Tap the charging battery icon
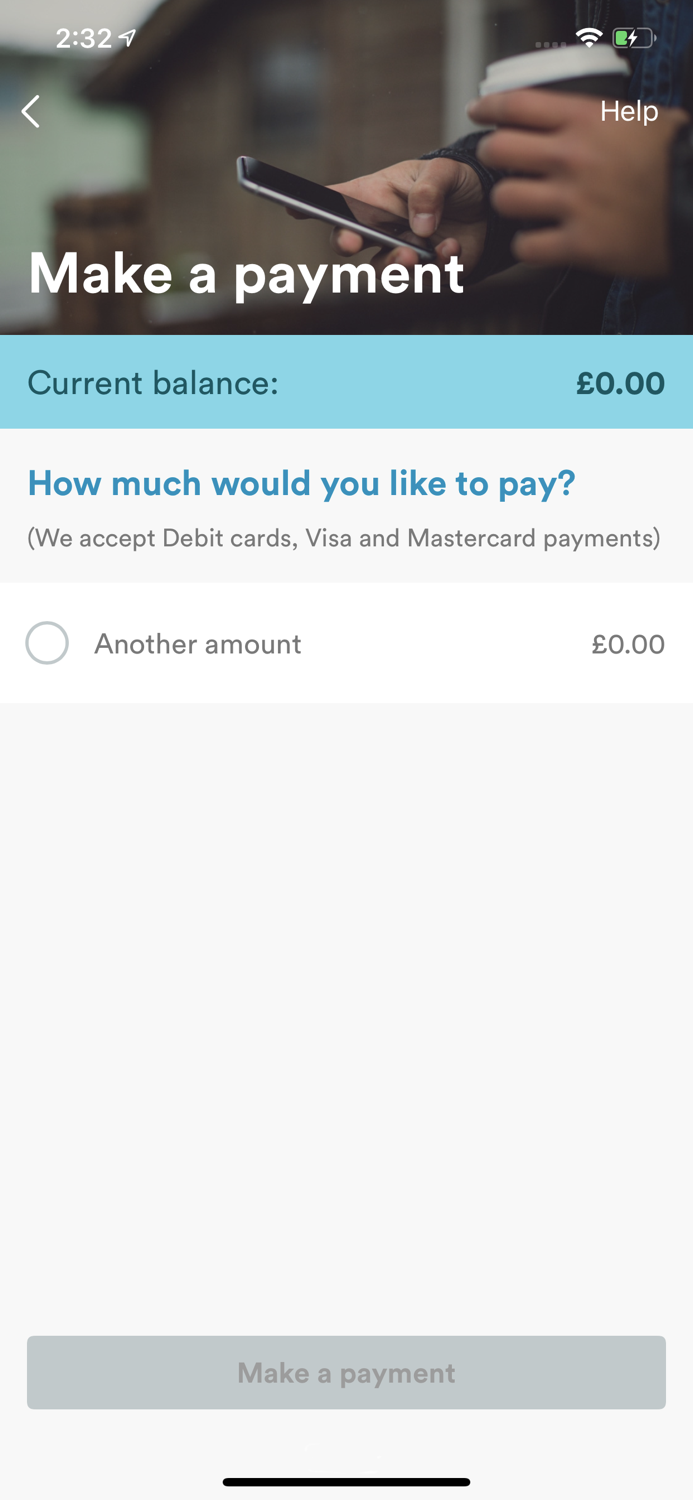Screen dimensions: 693x1500 [634, 37]
